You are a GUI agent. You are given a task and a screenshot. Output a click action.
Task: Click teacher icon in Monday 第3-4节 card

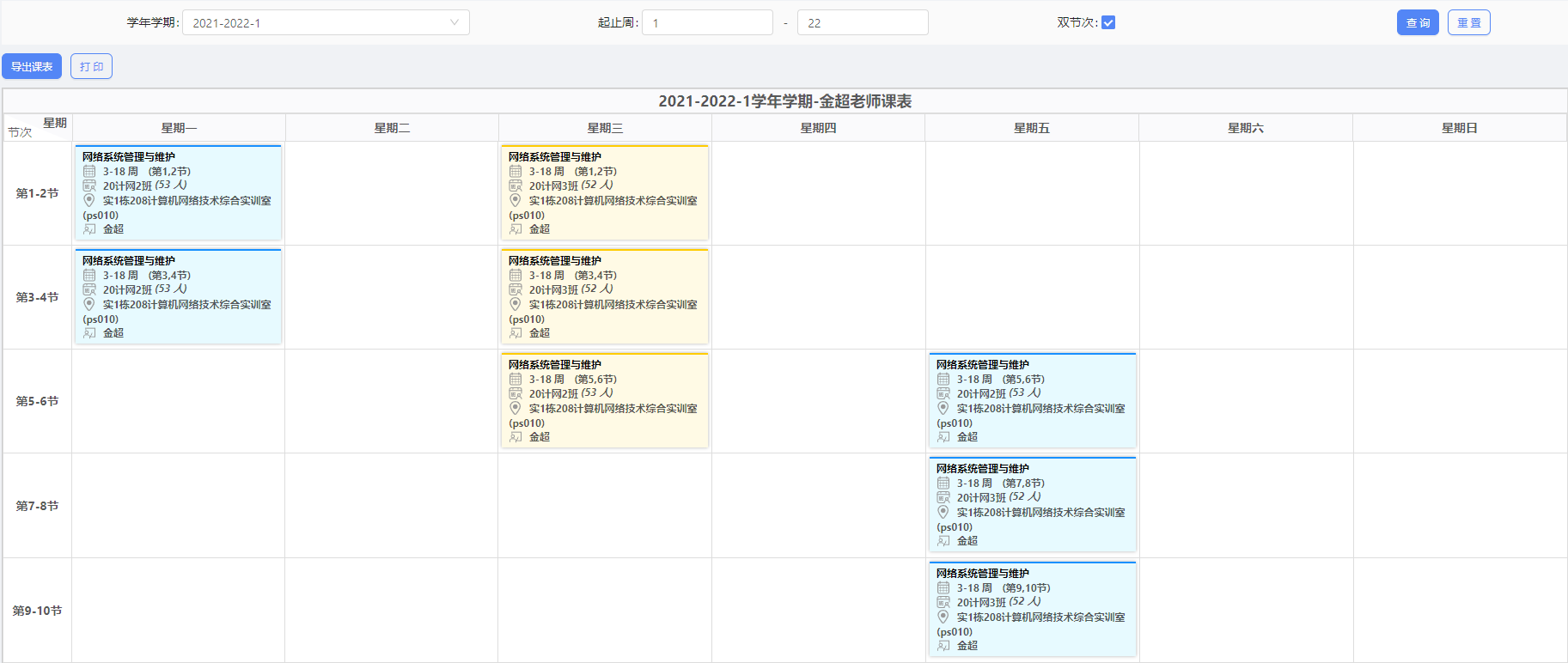point(89,333)
